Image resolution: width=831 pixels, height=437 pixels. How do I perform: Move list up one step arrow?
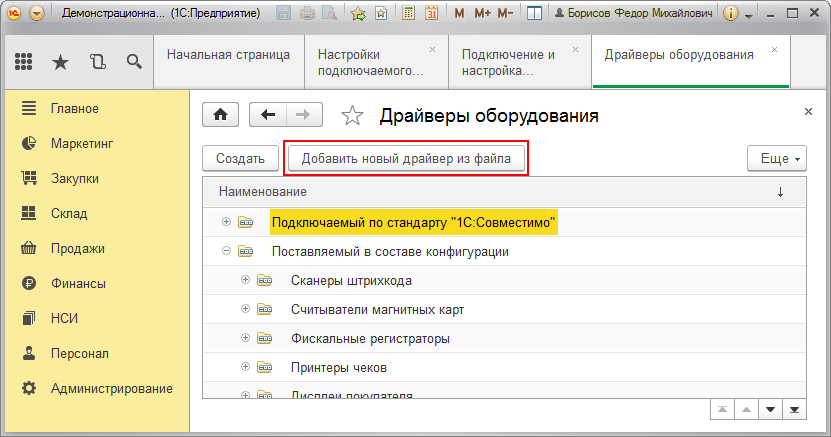[x=746, y=409]
